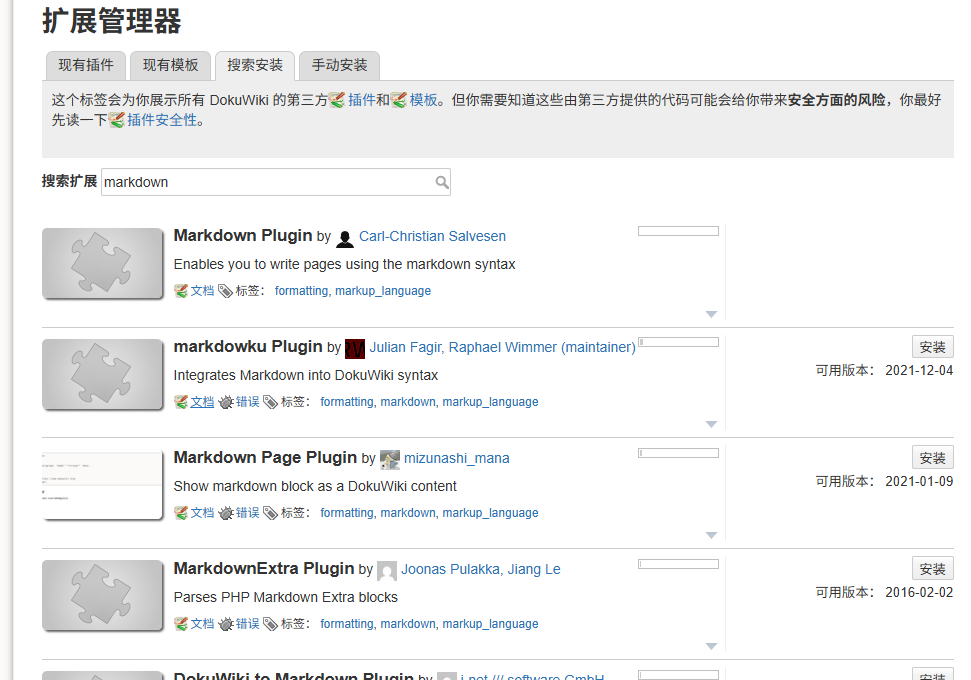The image size is (971, 680).
Task: Focus the 搜索扩展 search input field
Action: pyautogui.click(x=276, y=182)
